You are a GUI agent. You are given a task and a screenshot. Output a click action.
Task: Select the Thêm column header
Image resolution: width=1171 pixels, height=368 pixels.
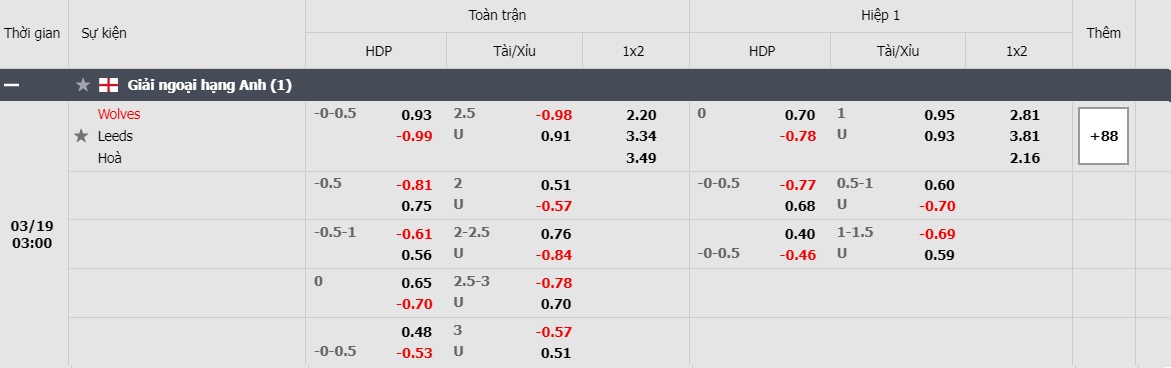(x=1103, y=34)
